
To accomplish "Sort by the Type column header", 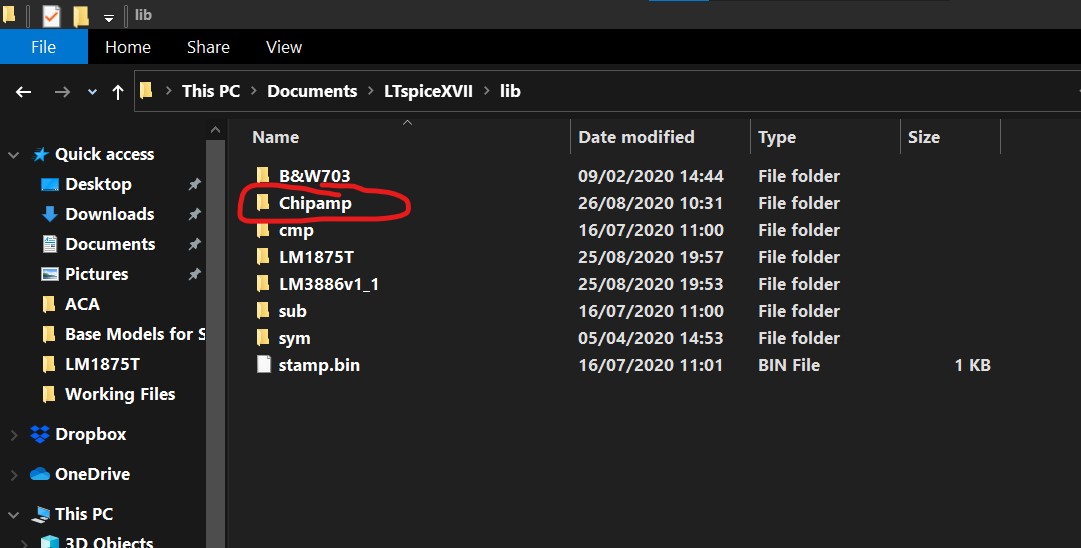I will point(777,137).
